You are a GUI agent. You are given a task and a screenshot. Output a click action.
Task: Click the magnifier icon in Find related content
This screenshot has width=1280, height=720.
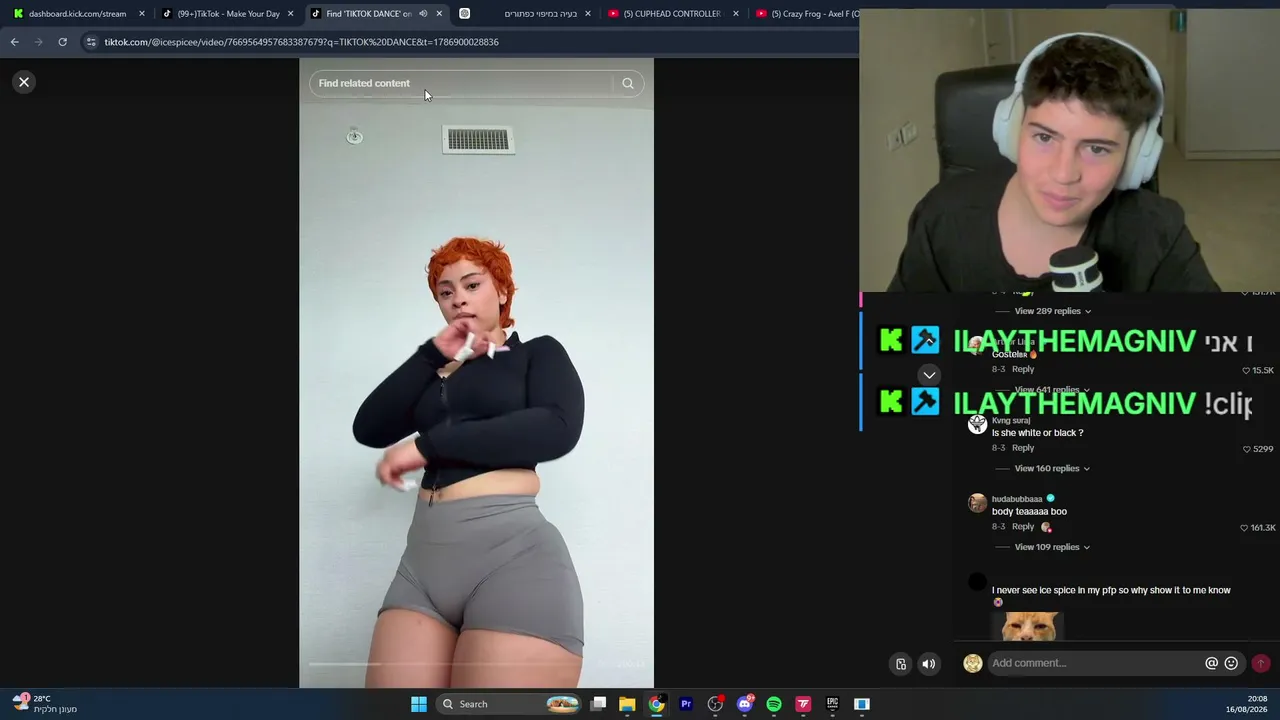point(628,83)
